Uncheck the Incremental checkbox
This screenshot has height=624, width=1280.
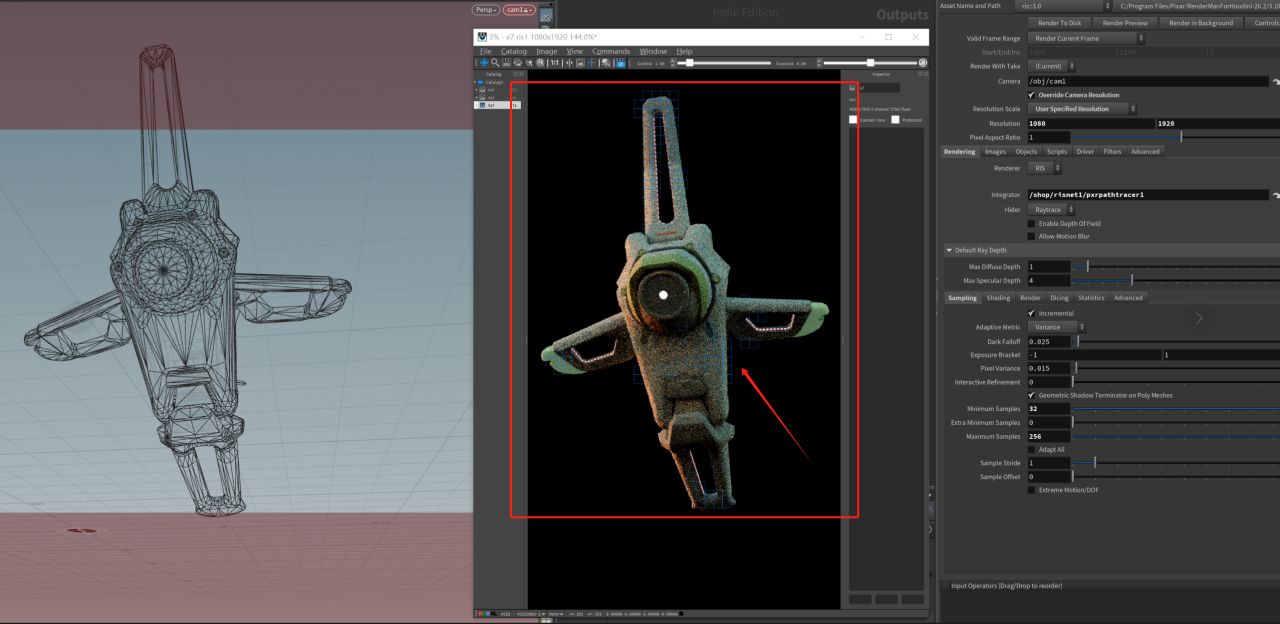pyautogui.click(x=1032, y=313)
